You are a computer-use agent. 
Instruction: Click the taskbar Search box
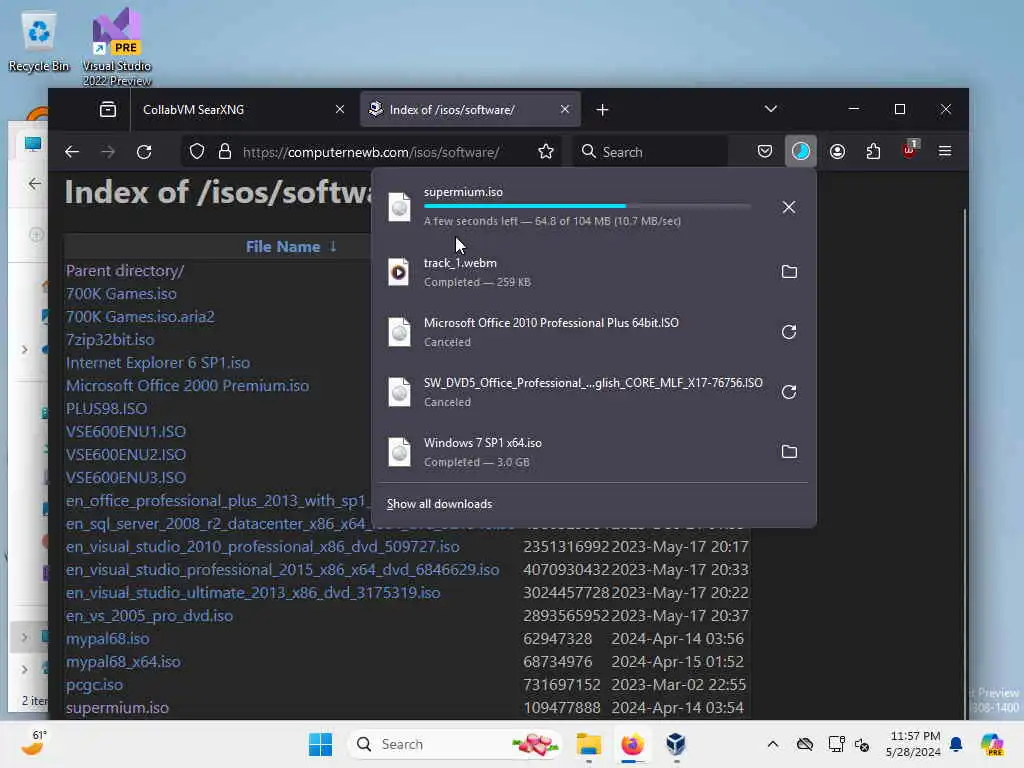point(456,744)
